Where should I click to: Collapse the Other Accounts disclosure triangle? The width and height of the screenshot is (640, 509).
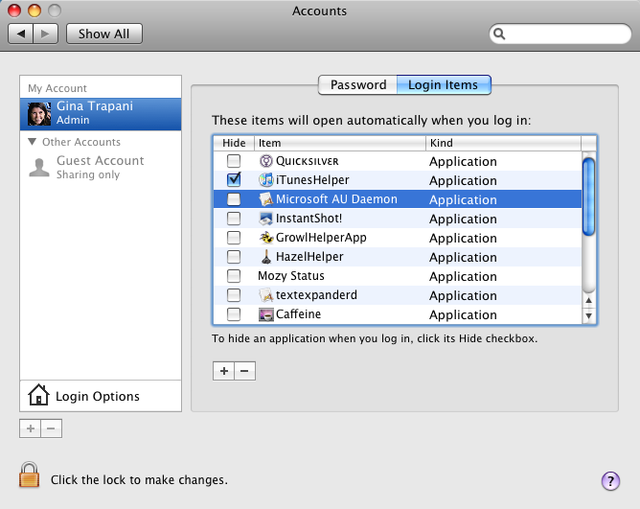(33, 142)
